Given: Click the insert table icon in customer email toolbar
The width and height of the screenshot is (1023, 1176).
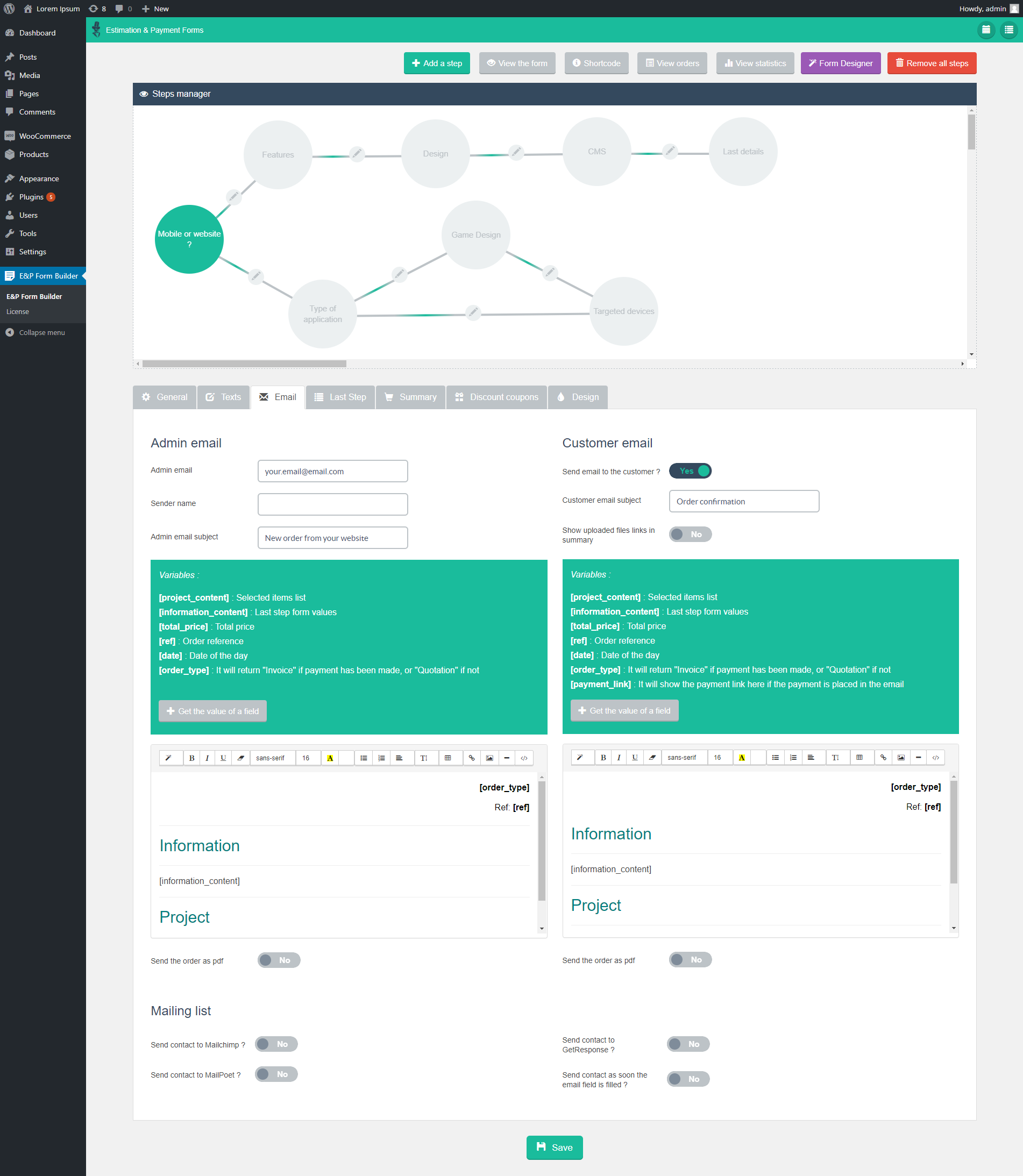Looking at the screenshot, I should [861, 757].
